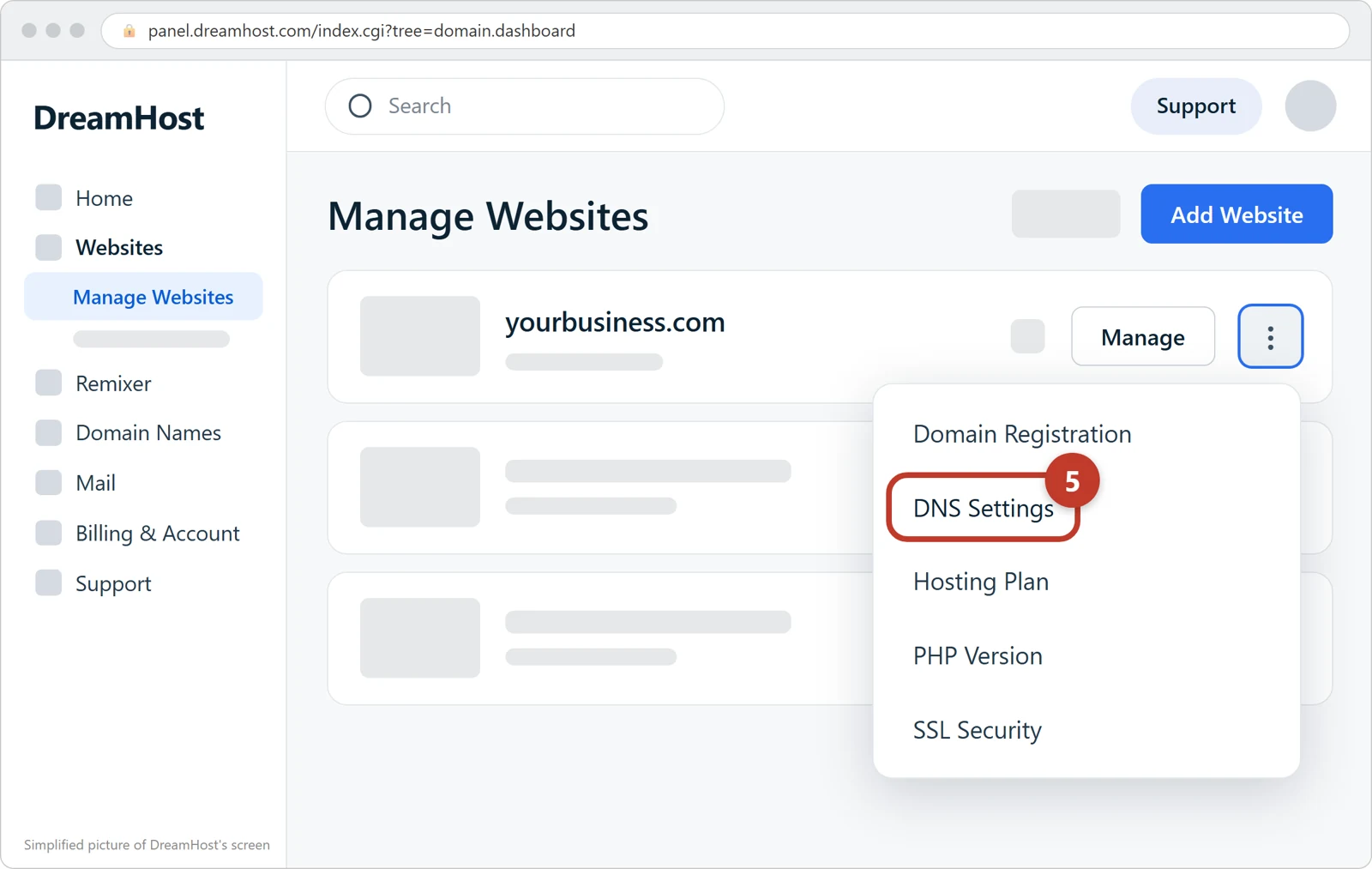
Task: Navigate to Remixer in sidebar
Action: [113, 383]
